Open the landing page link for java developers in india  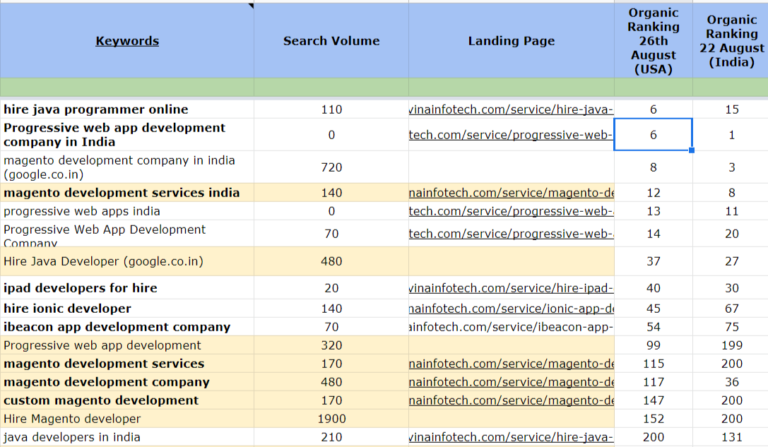coord(511,437)
